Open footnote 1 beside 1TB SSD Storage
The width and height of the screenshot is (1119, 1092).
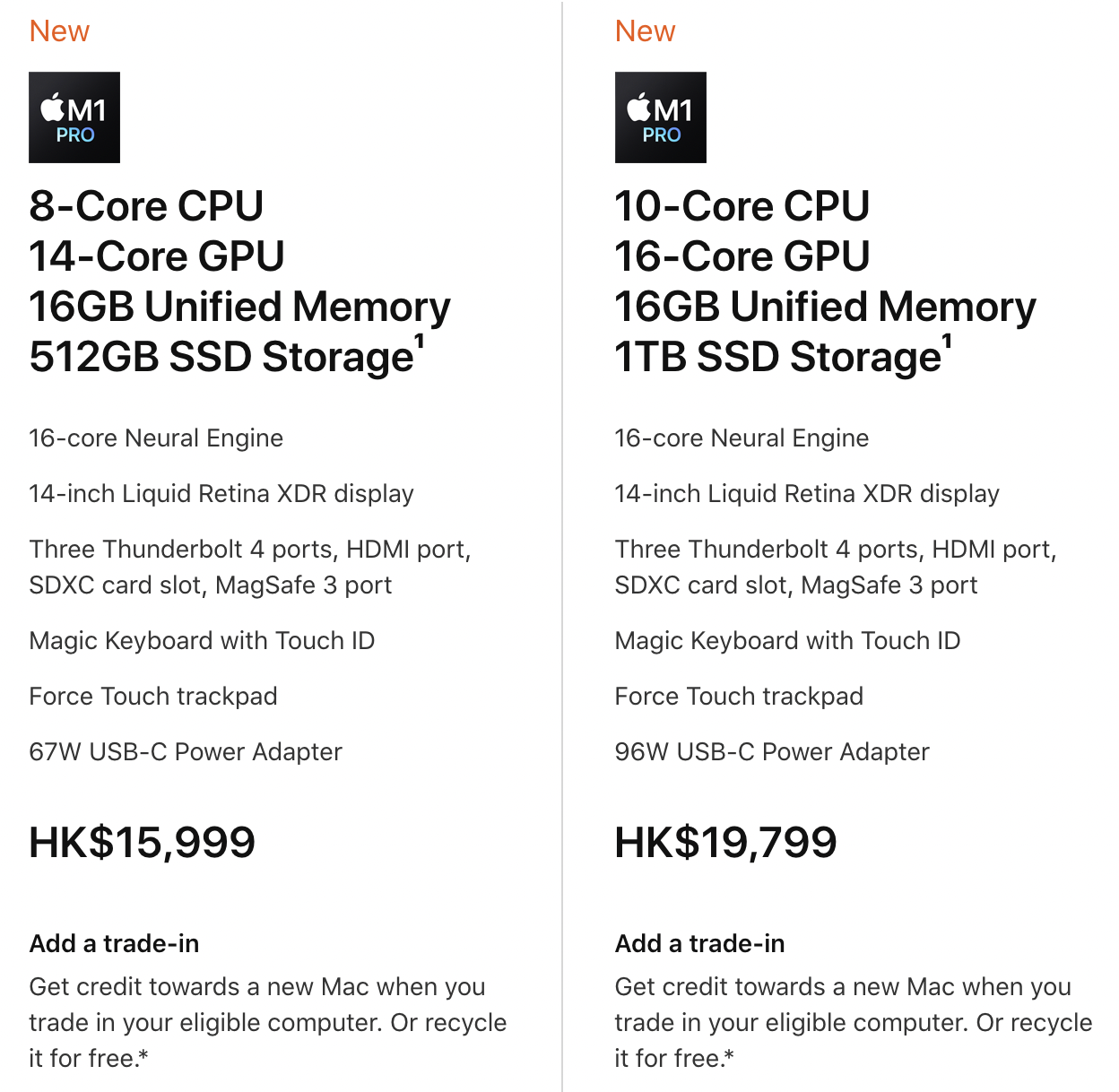click(x=947, y=342)
